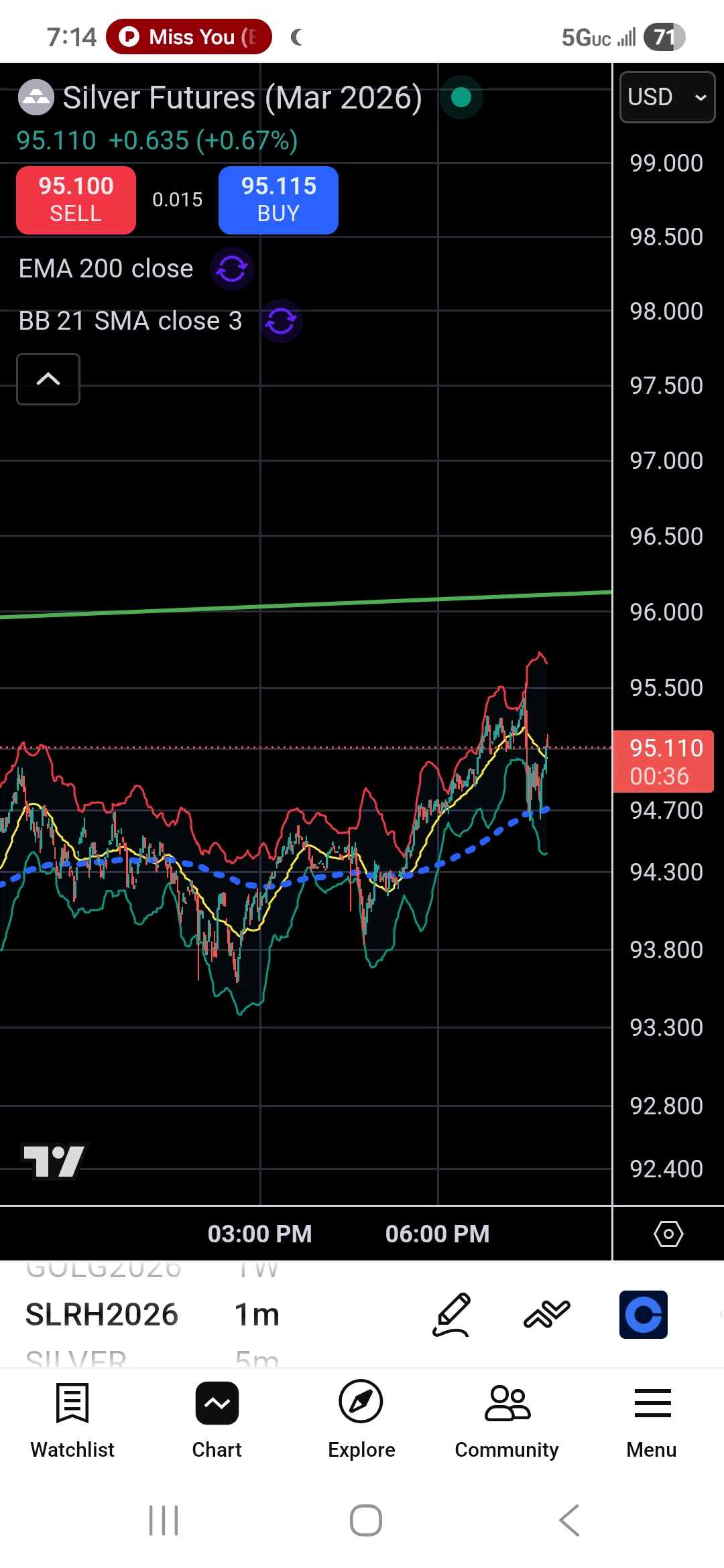Tap the TradingView logo on chart
Viewport: 724px width, 1568px height.
[55, 1161]
